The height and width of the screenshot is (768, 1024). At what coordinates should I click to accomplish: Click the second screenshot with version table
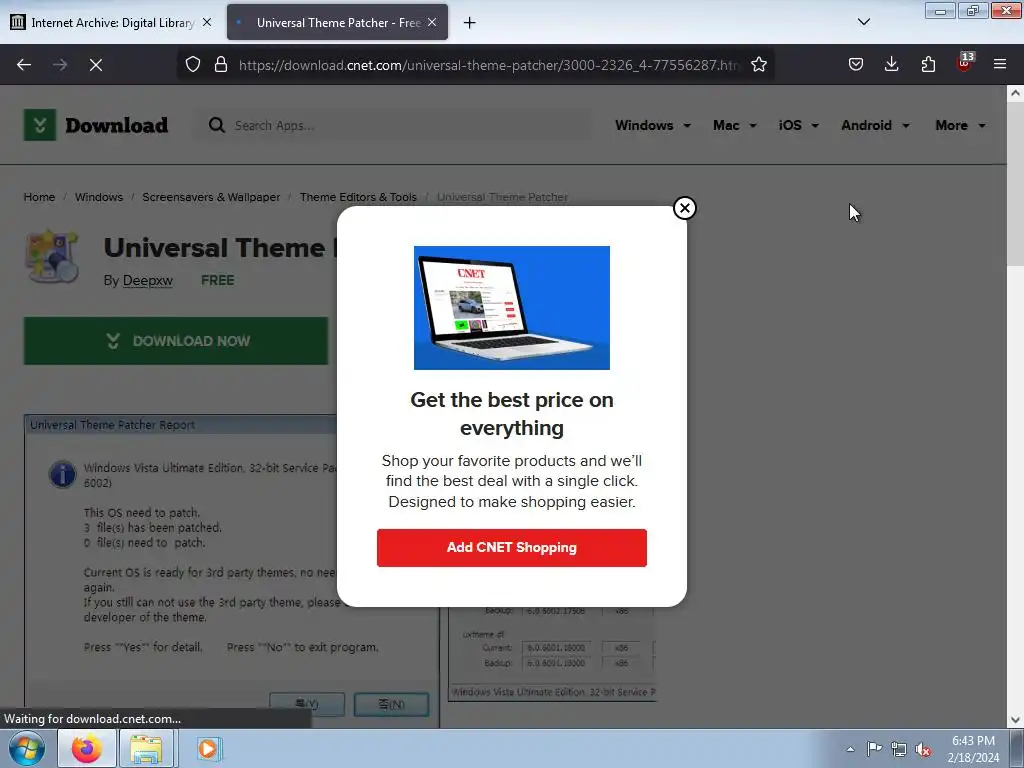(552, 654)
